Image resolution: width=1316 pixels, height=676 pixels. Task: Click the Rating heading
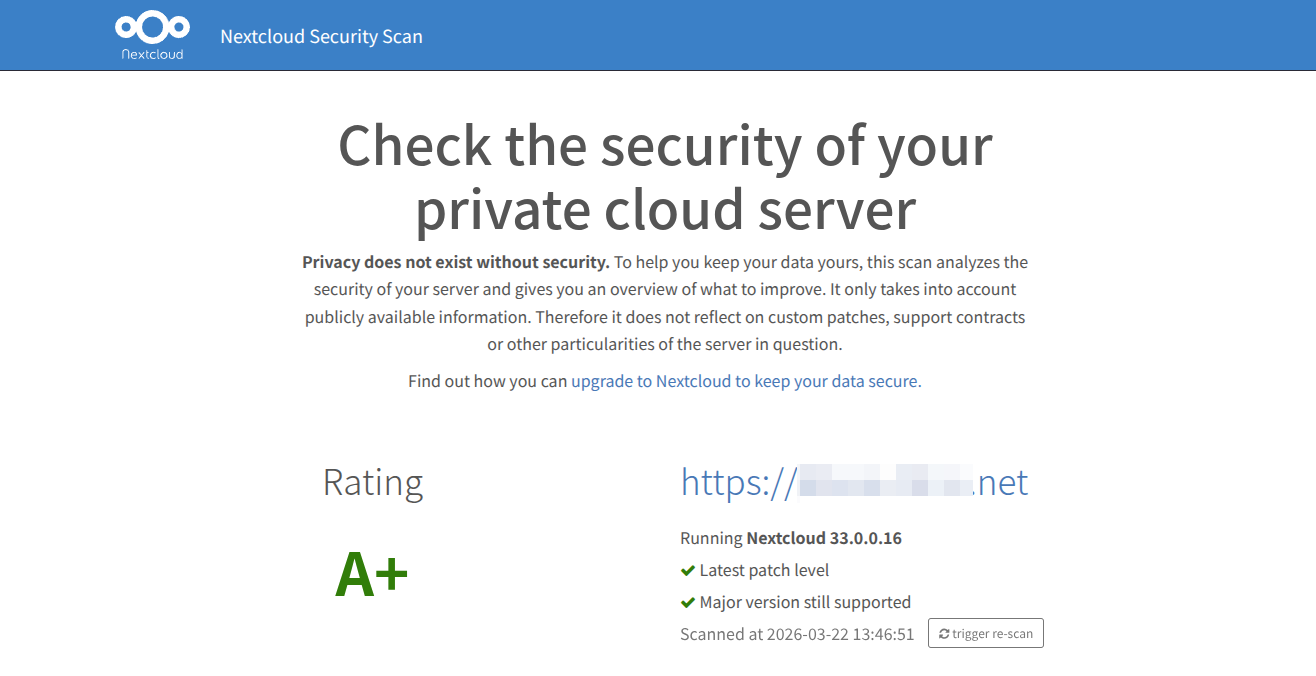click(373, 482)
